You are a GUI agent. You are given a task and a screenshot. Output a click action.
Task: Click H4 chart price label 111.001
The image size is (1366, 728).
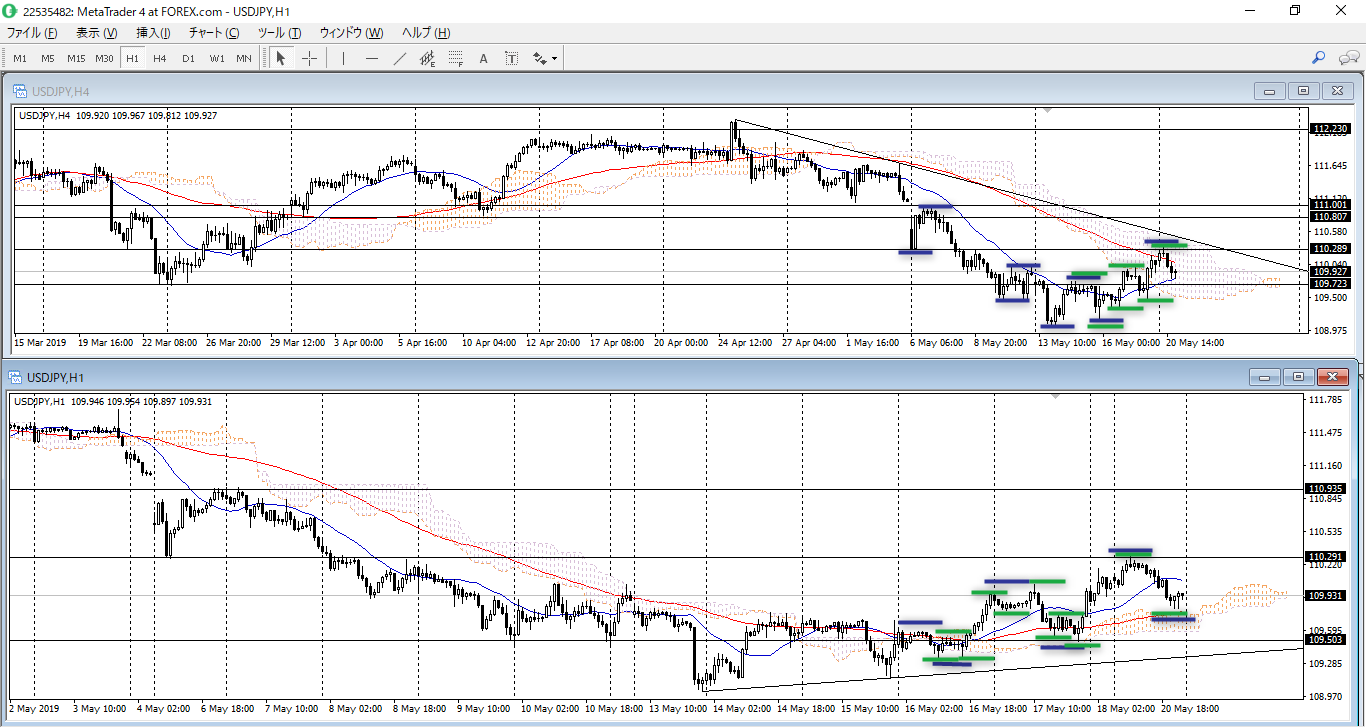[x=1330, y=205]
